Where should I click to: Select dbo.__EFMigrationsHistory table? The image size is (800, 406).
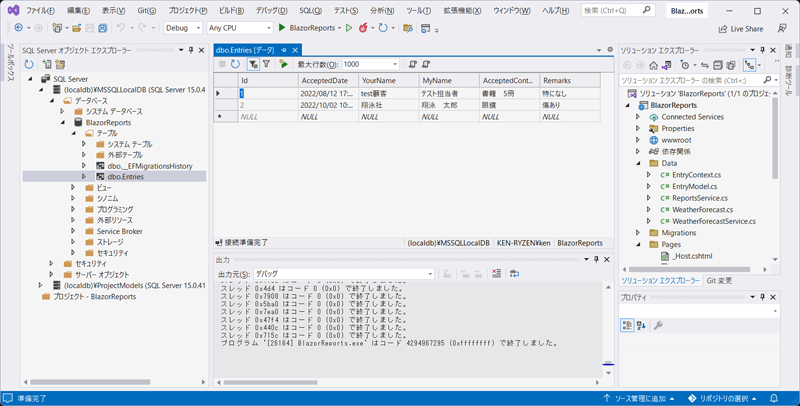[x=150, y=166]
